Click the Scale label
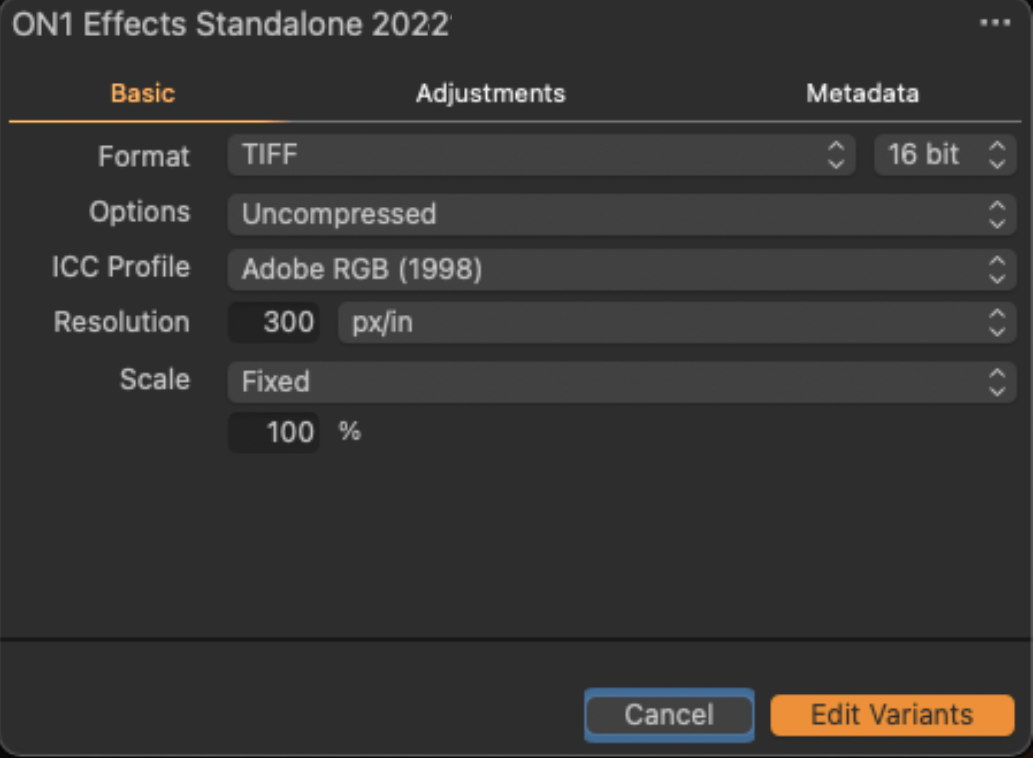 point(154,380)
